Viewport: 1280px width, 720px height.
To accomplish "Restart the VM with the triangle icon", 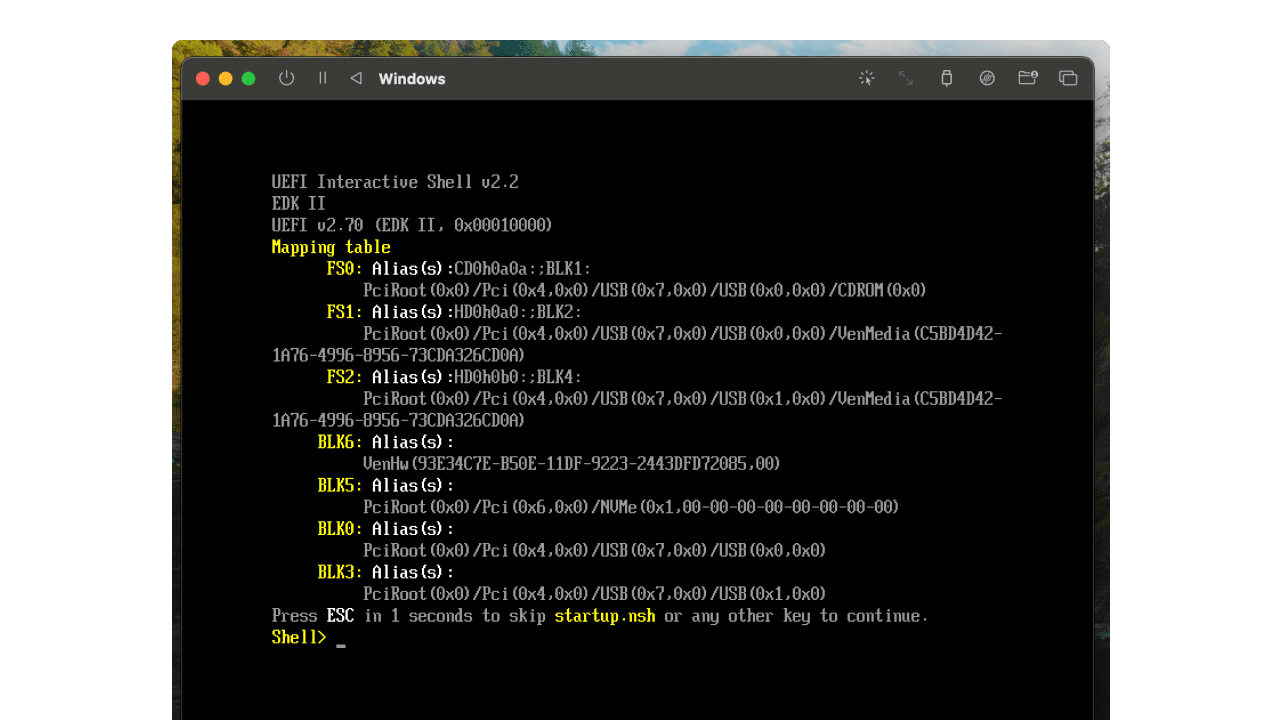I will tap(355, 78).
